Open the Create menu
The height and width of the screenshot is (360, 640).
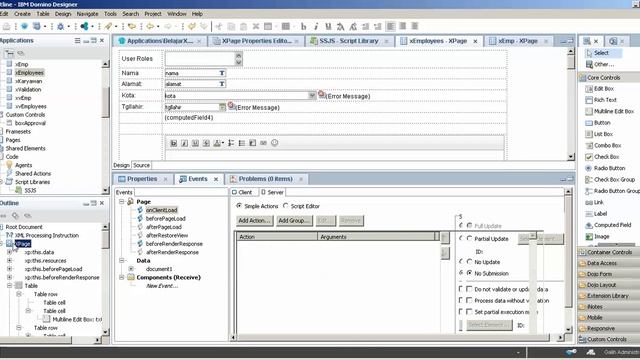(x=22, y=14)
